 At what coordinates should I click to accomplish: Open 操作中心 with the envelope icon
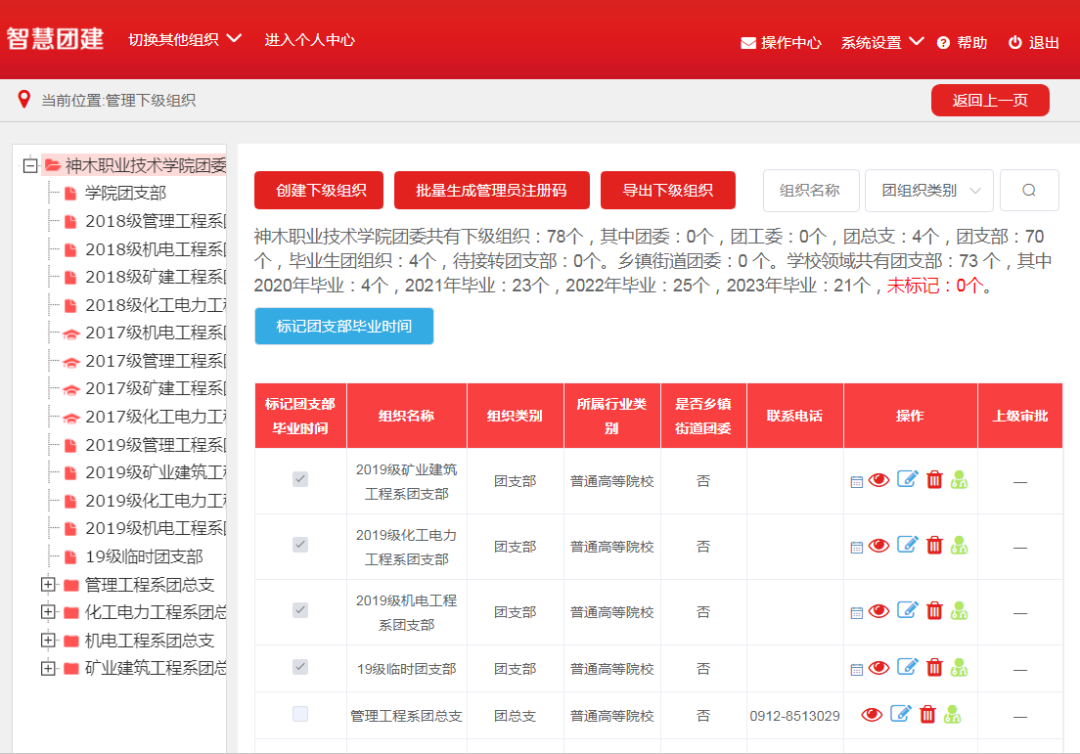point(780,42)
